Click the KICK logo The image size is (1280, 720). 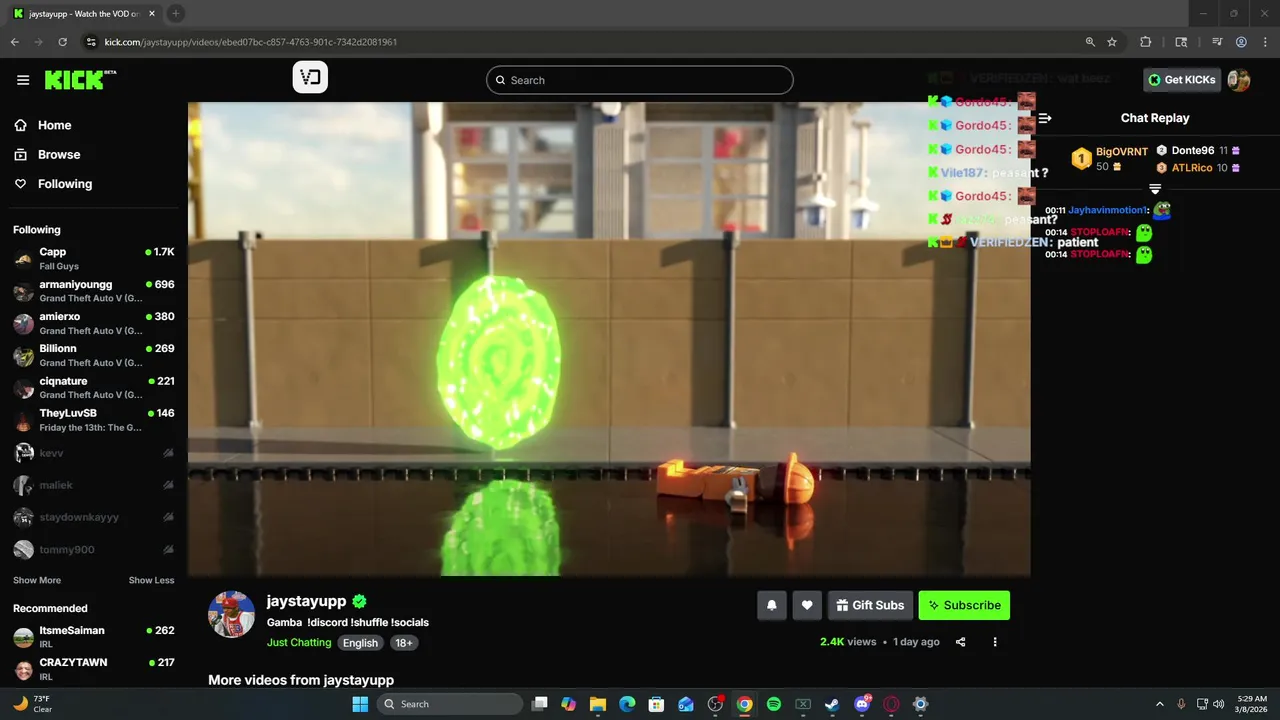pyautogui.click(x=80, y=80)
